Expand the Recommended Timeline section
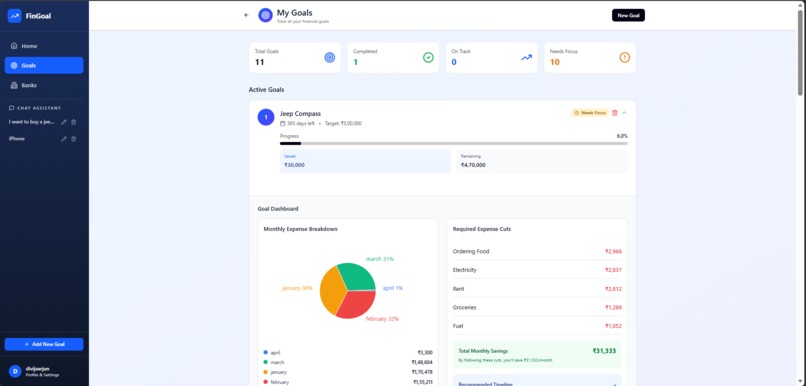Image resolution: width=806 pixels, height=386 pixels. click(x=537, y=383)
